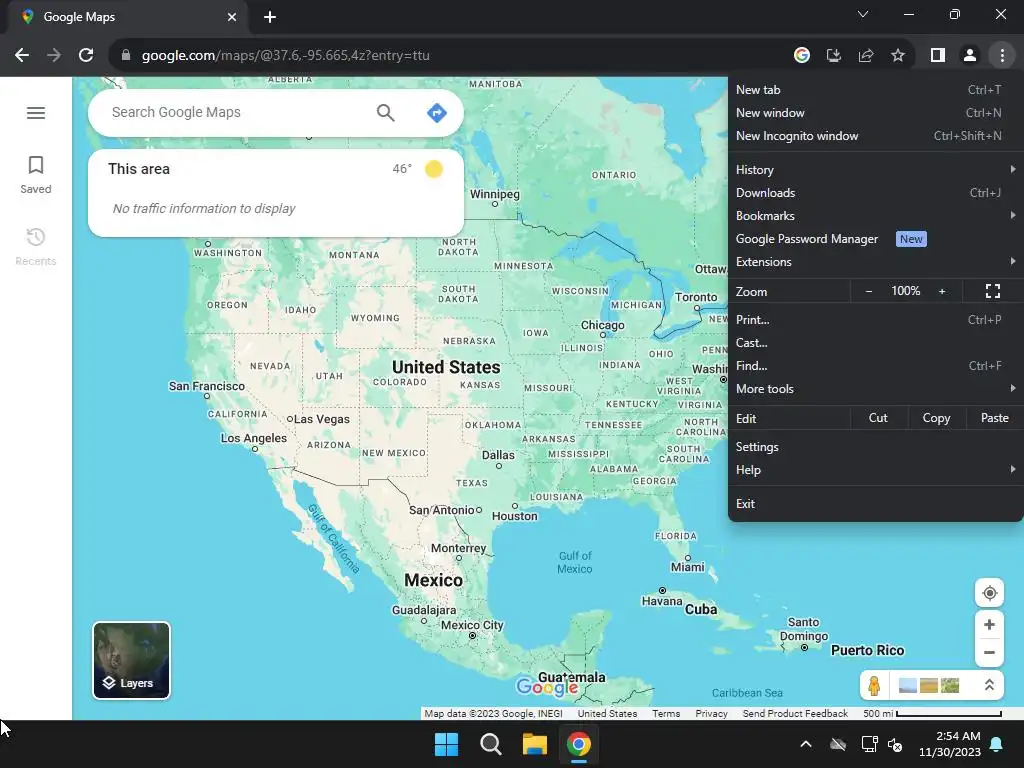1024x768 pixels.
Task: Click the search magnifier in Maps
Action: [385, 113]
